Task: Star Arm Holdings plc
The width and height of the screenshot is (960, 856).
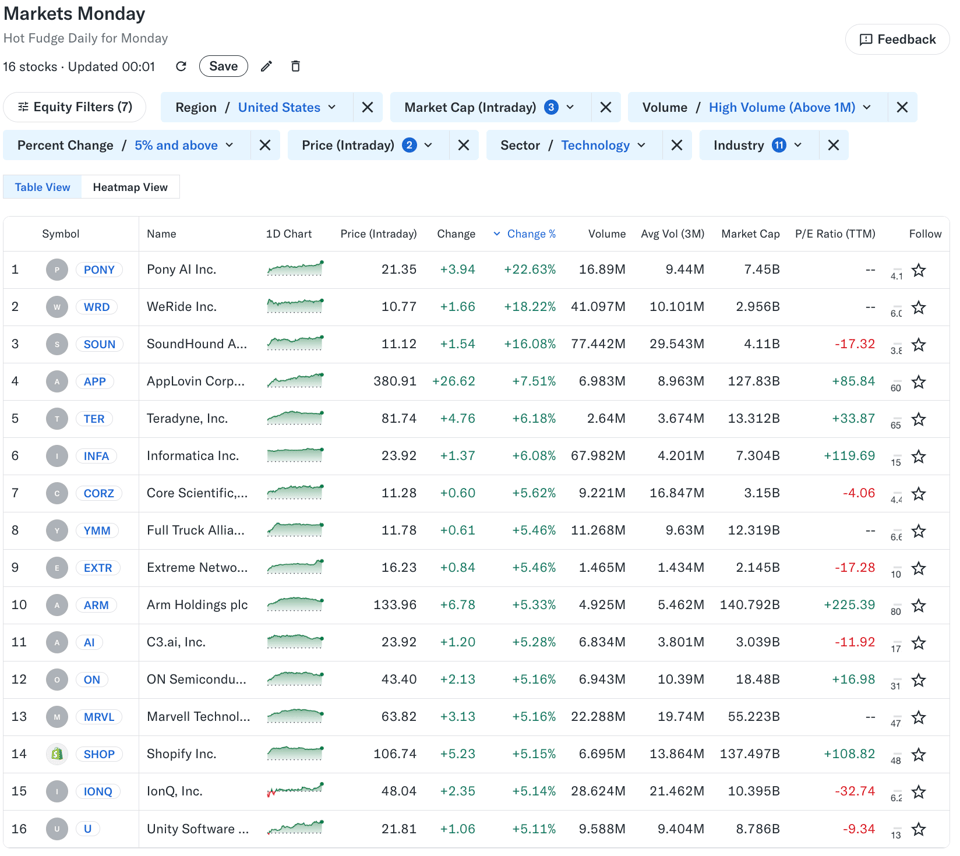Action: click(919, 605)
